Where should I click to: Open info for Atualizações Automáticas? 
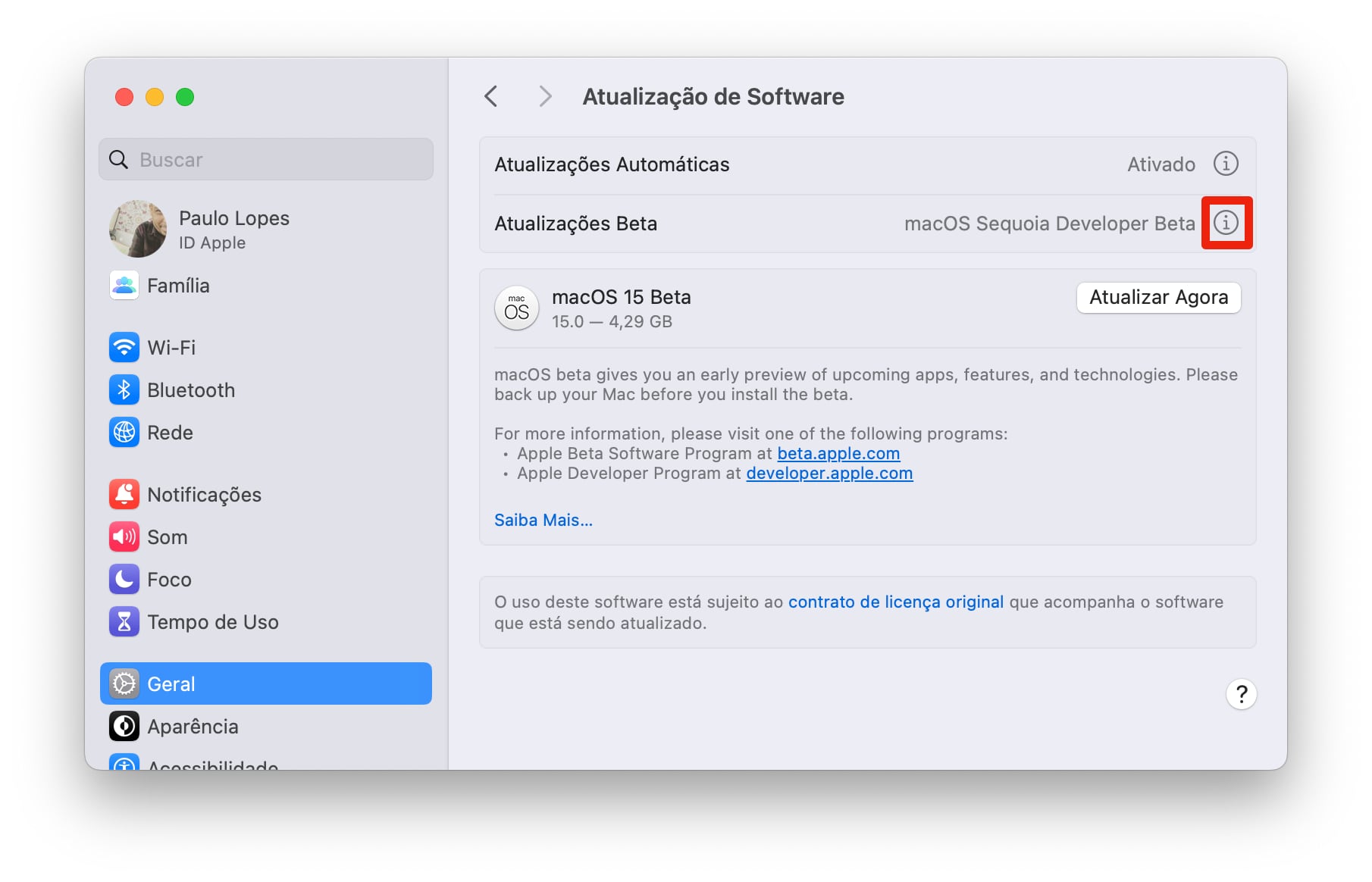click(x=1226, y=164)
